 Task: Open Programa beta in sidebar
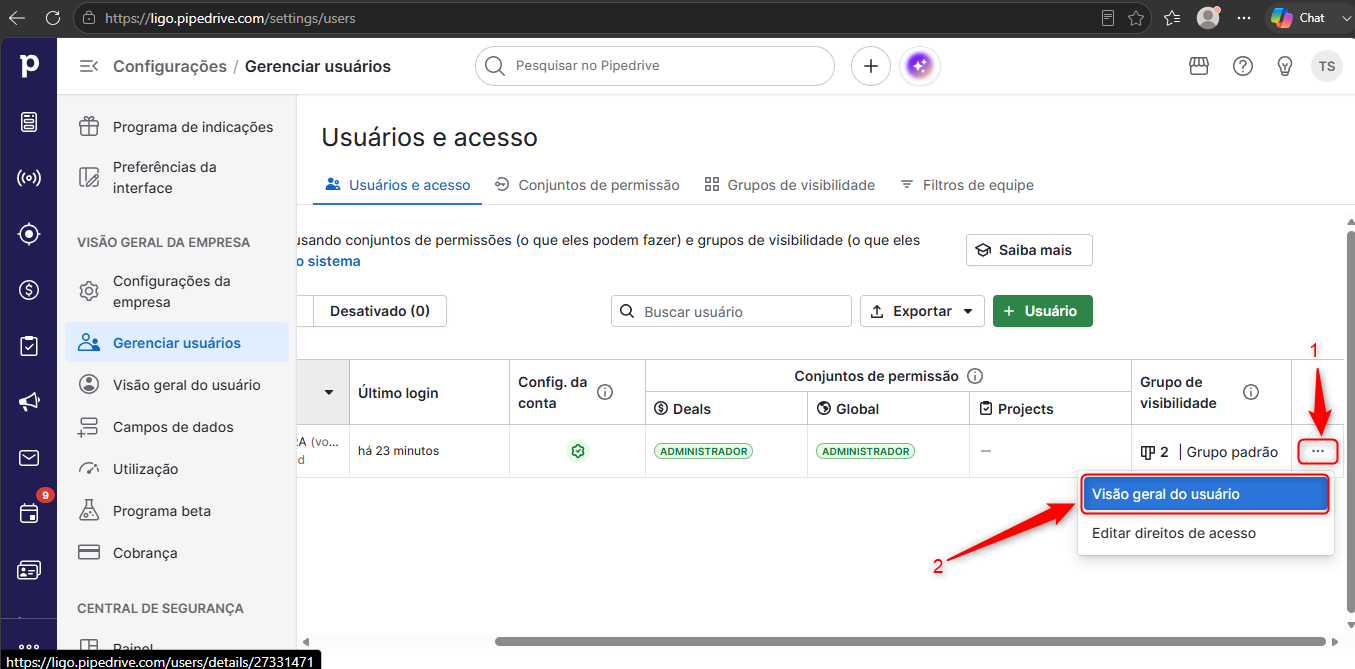pyautogui.click(x=176, y=511)
